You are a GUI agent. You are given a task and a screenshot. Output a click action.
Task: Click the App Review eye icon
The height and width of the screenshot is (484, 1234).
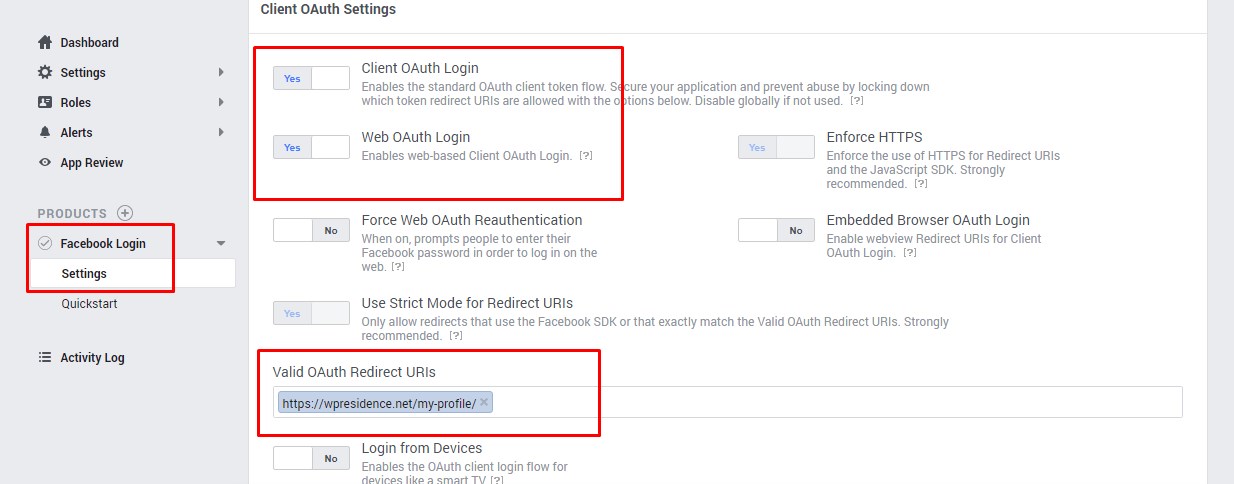pyautogui.click(x=44, y=163)
